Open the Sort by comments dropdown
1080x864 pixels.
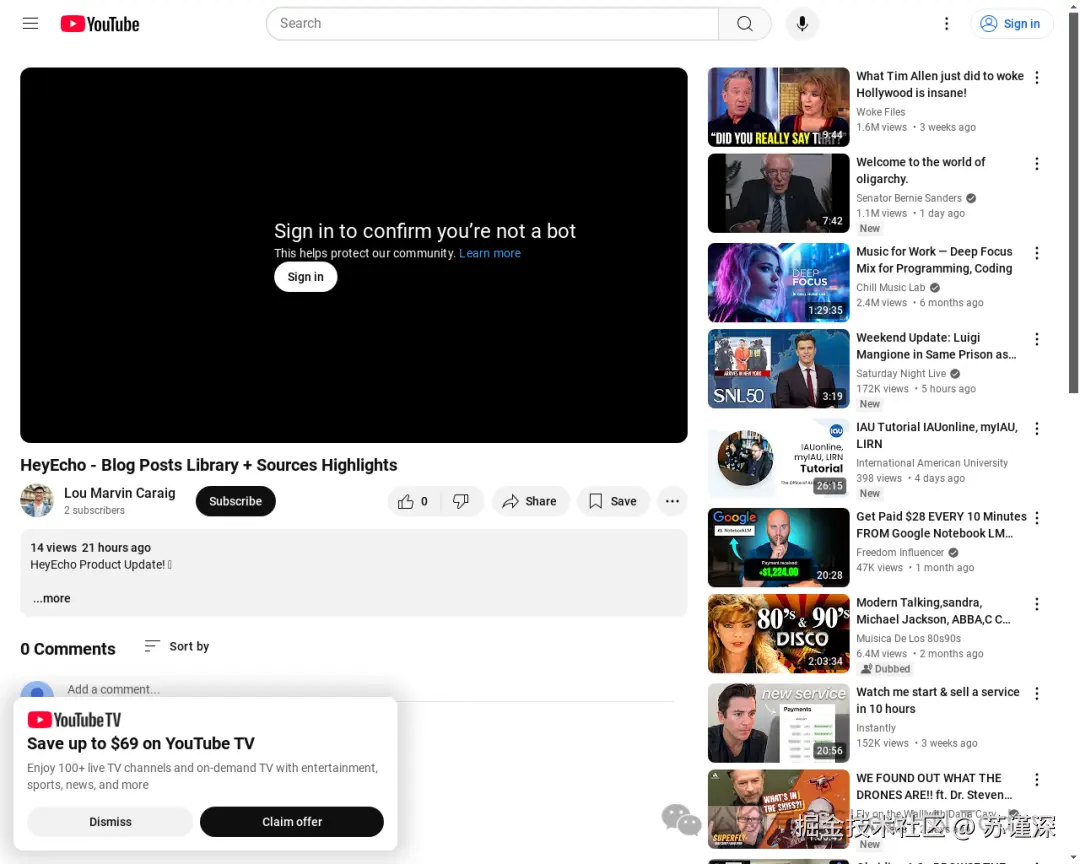click(176, 646)
